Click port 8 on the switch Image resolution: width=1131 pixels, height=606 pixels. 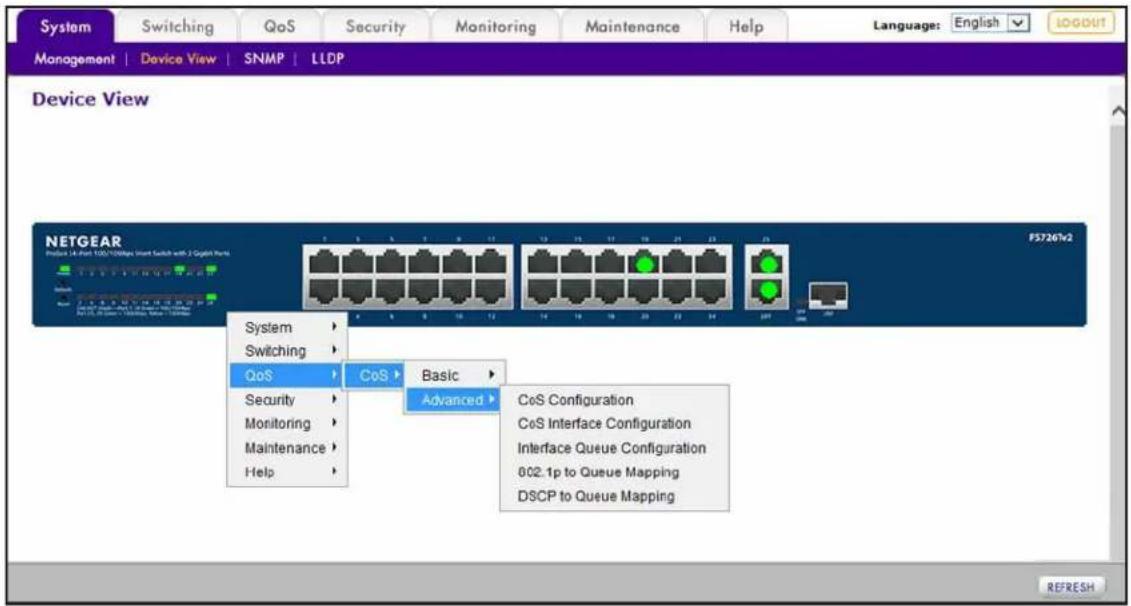click(x=424, y=291)
